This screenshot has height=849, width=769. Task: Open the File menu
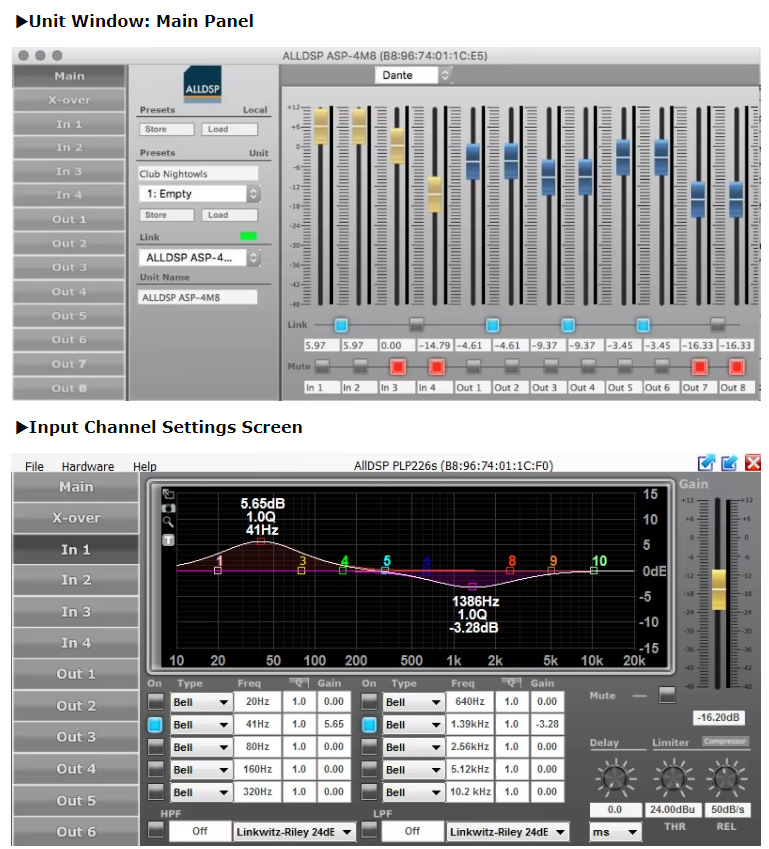click(x=34, y=466)
